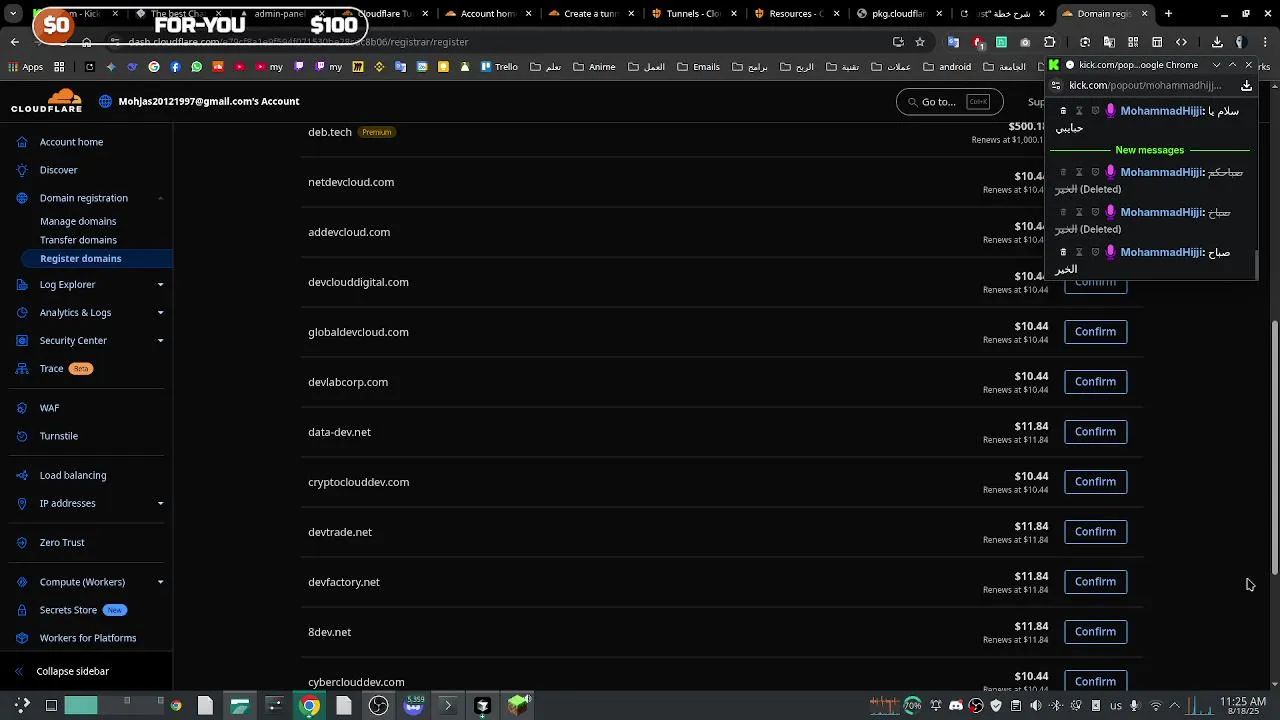The image size is (1280, 720).
Task: Open WAF in sidebar
Action: tap(49, 408)
